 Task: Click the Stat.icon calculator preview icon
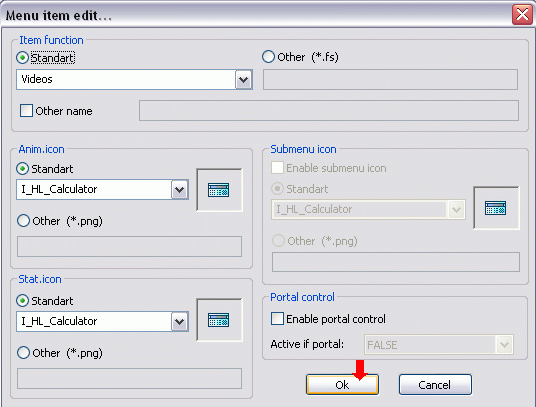[219, 320]
